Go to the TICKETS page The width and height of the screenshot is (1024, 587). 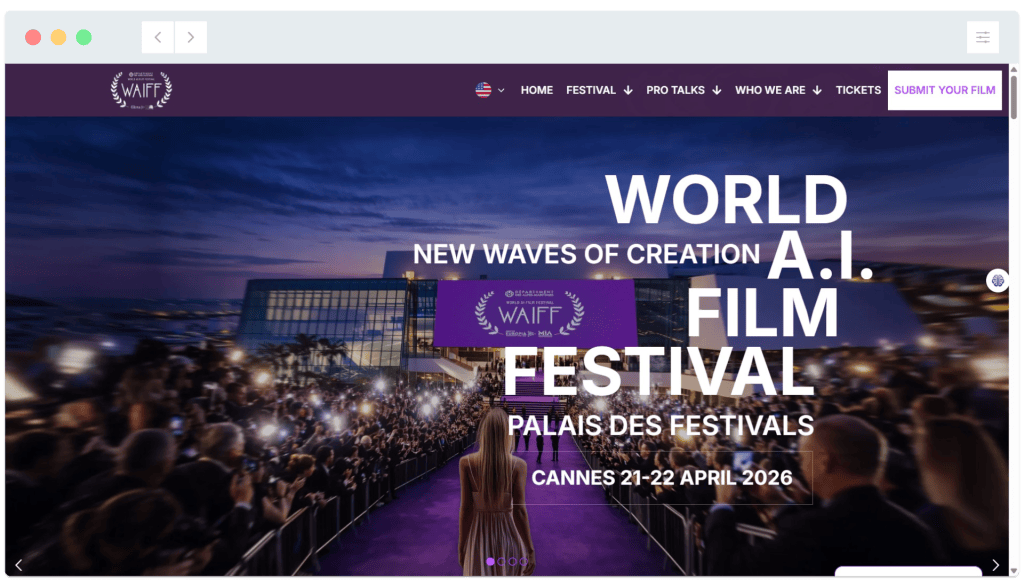click(858, 90)
